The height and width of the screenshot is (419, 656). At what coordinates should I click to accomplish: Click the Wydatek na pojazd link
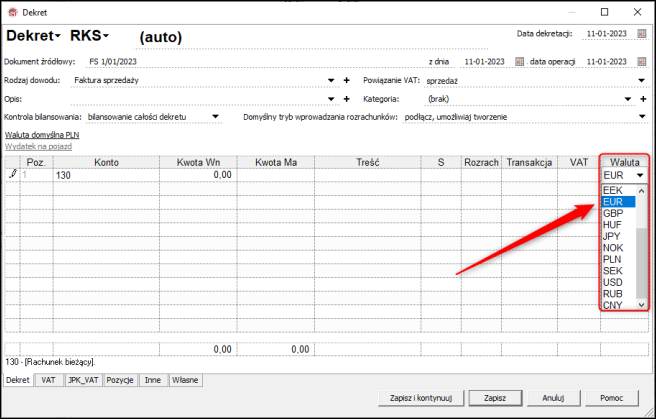coord(38,146)
